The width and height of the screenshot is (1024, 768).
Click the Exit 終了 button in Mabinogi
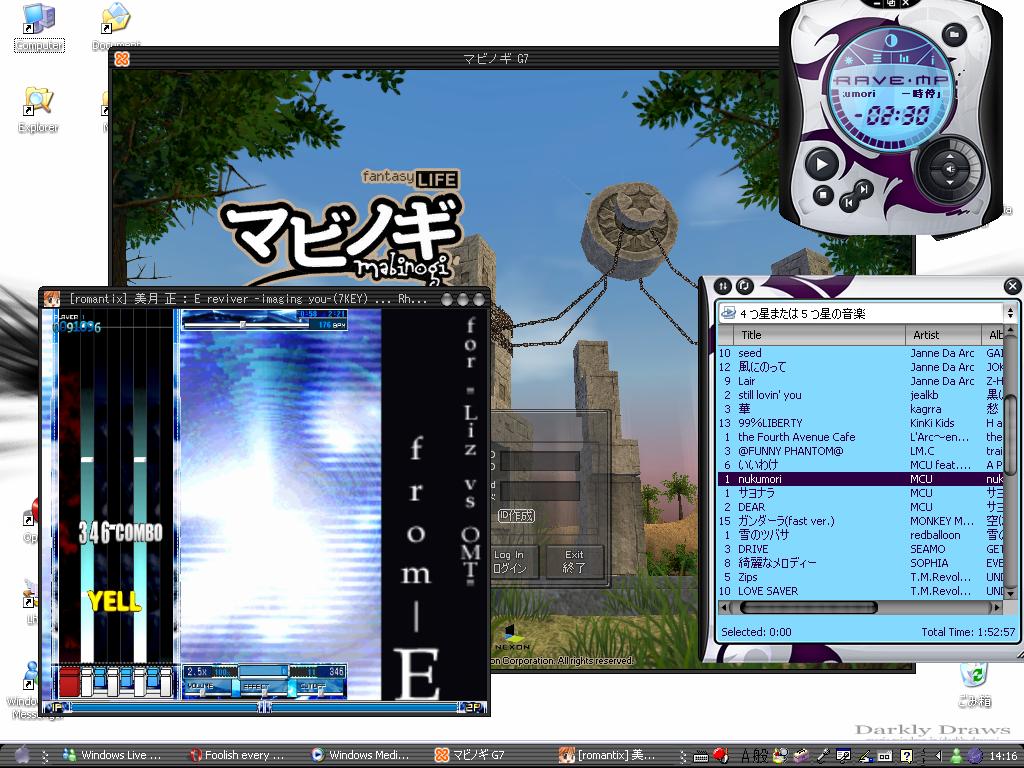[574, 561]
